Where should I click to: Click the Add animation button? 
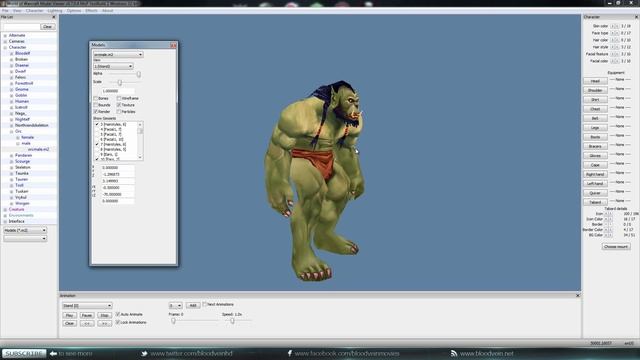(193, 305)
